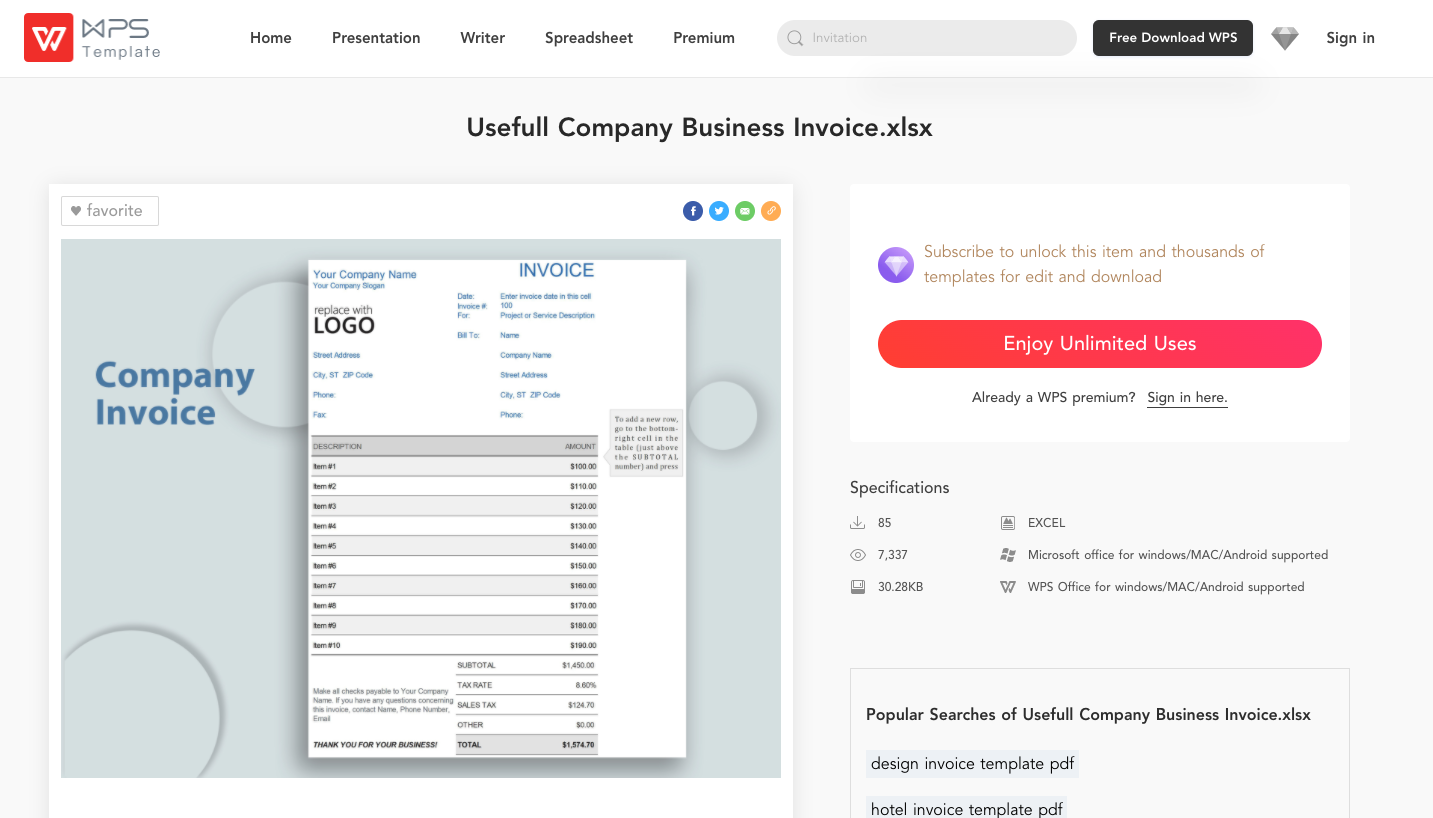Image resolution: width=1433 pixels, height=818 pixels.
Task: Click the Enjoy Unlimited Uses button
Action: [1099, 344]
